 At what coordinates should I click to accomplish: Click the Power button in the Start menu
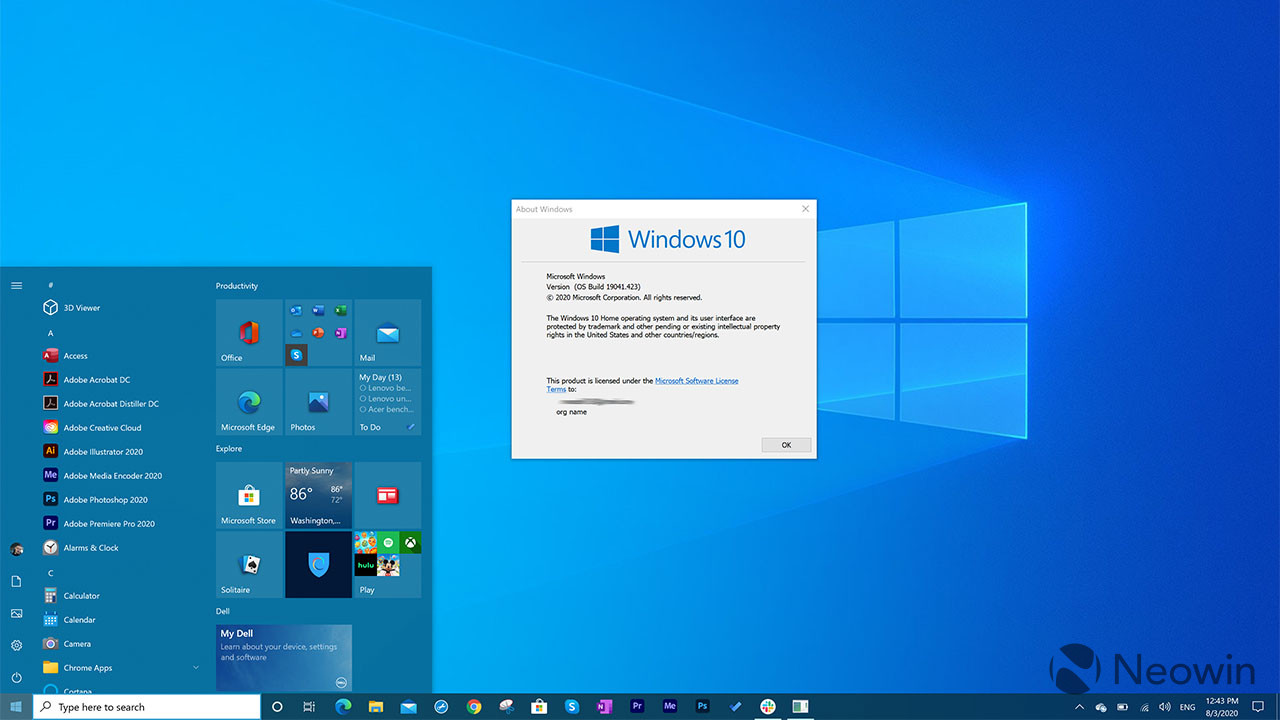pyautogui.click(x=16, y=677)
